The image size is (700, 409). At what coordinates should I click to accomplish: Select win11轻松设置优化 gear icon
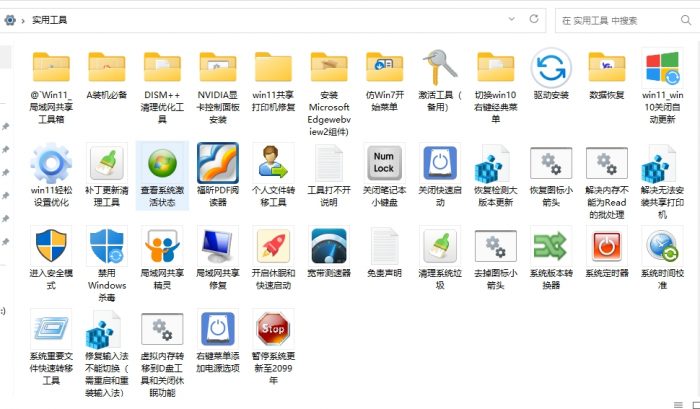51,163
